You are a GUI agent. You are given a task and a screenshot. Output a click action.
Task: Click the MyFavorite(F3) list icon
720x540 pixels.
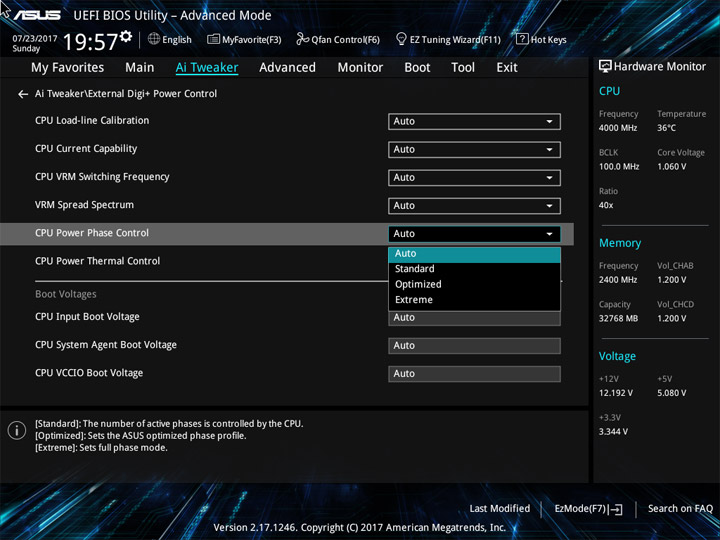coord(213,39)
